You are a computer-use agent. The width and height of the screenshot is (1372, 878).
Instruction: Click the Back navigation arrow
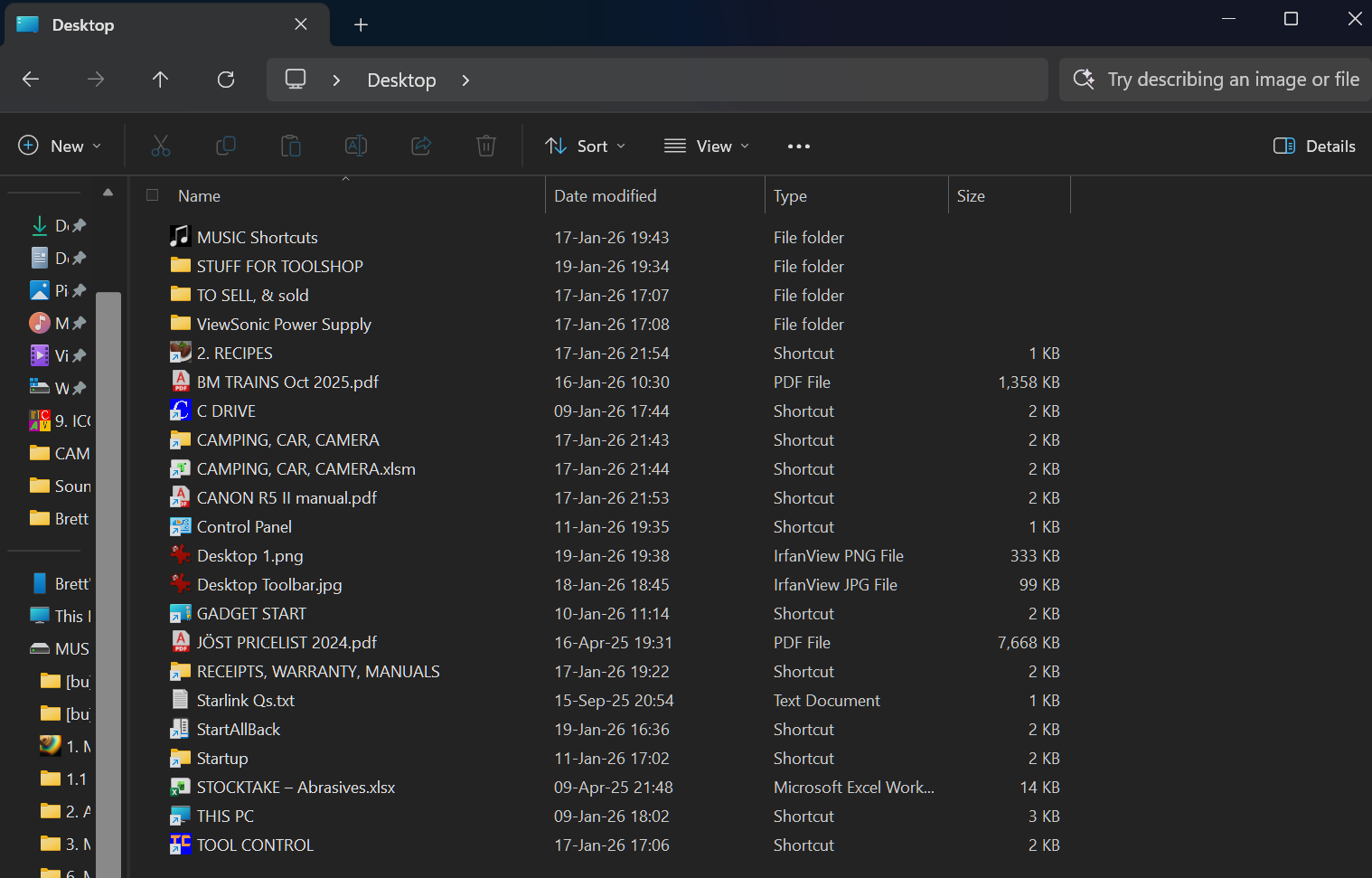(31, 80)
